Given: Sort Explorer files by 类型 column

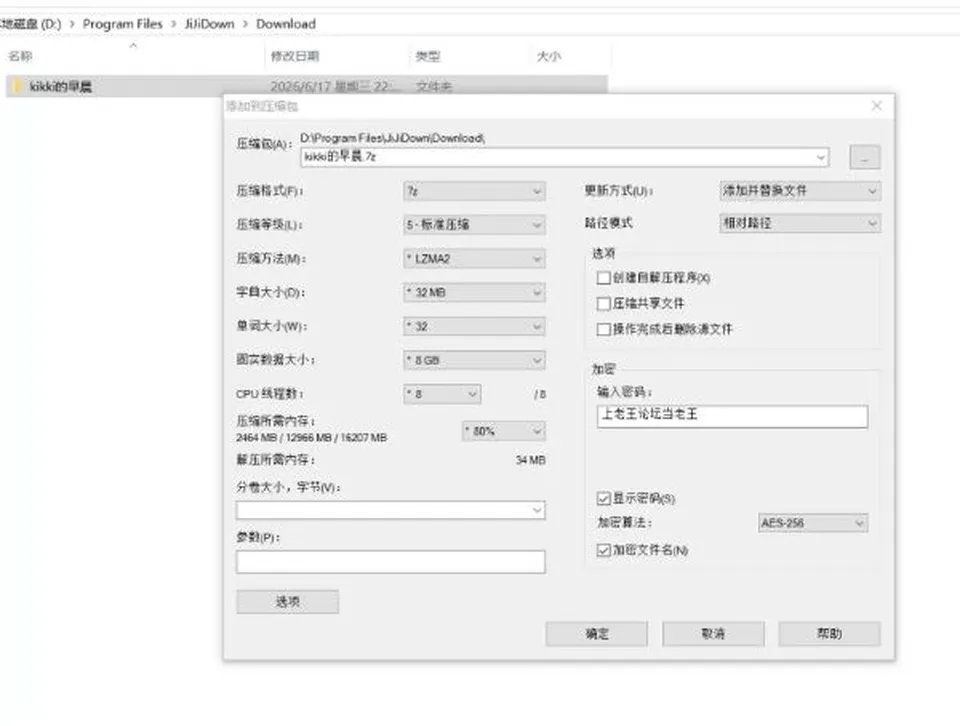Looking at the screenshot, I should click(x=427, y=56).
